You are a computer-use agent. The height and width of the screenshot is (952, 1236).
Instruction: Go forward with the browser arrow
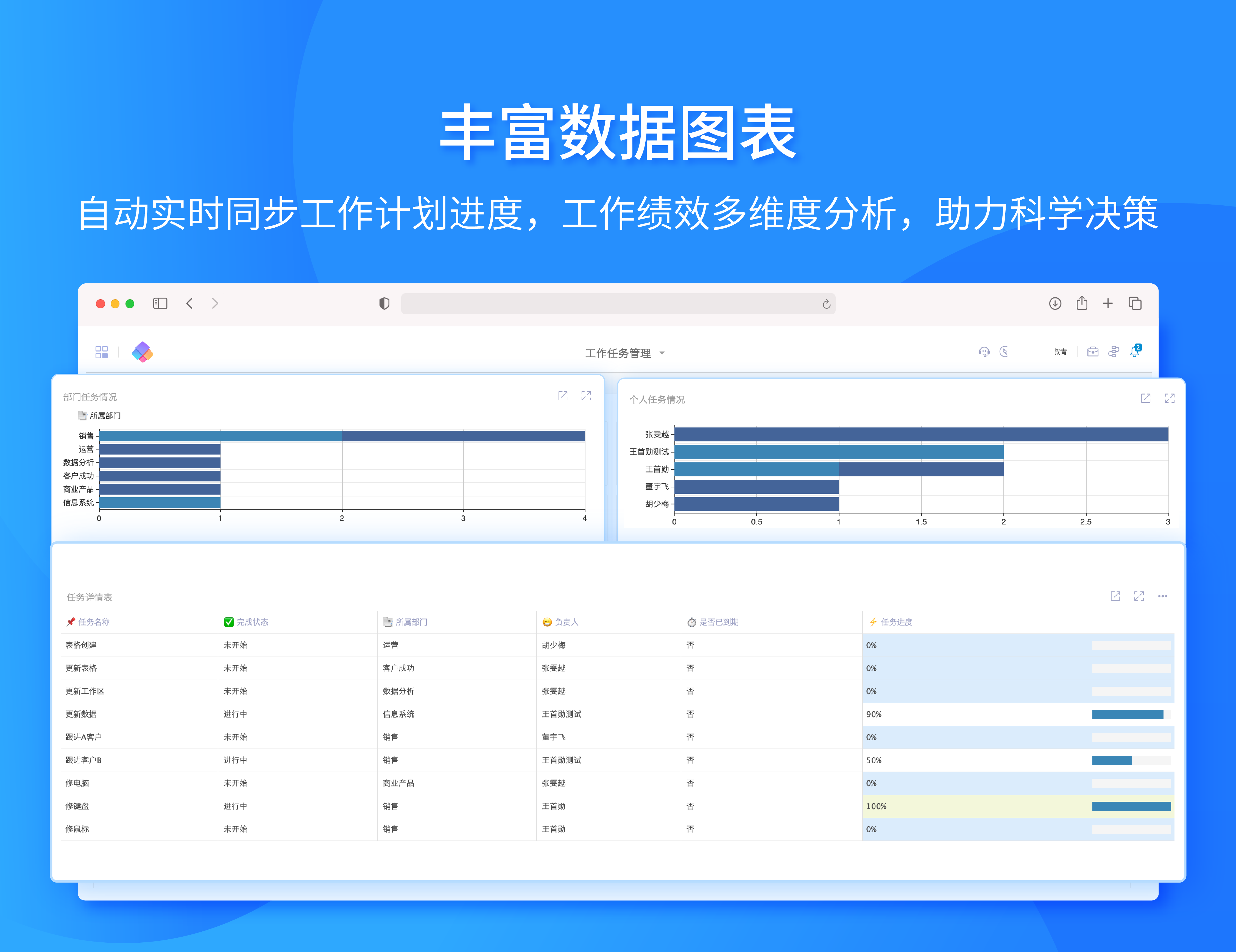(x=215, y=303)
